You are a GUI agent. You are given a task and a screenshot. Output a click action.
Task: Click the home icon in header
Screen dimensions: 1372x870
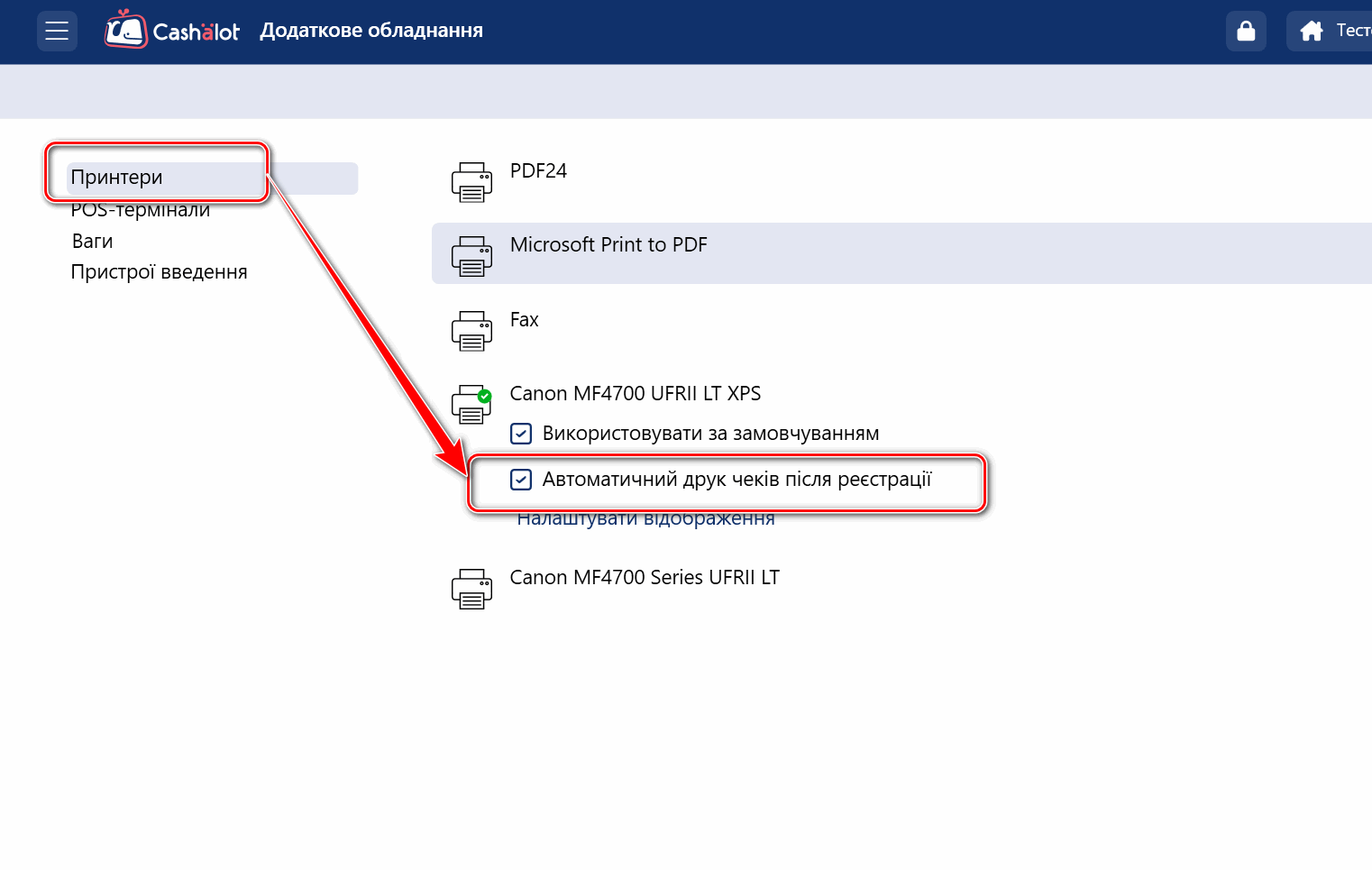tap(1312, 32)
